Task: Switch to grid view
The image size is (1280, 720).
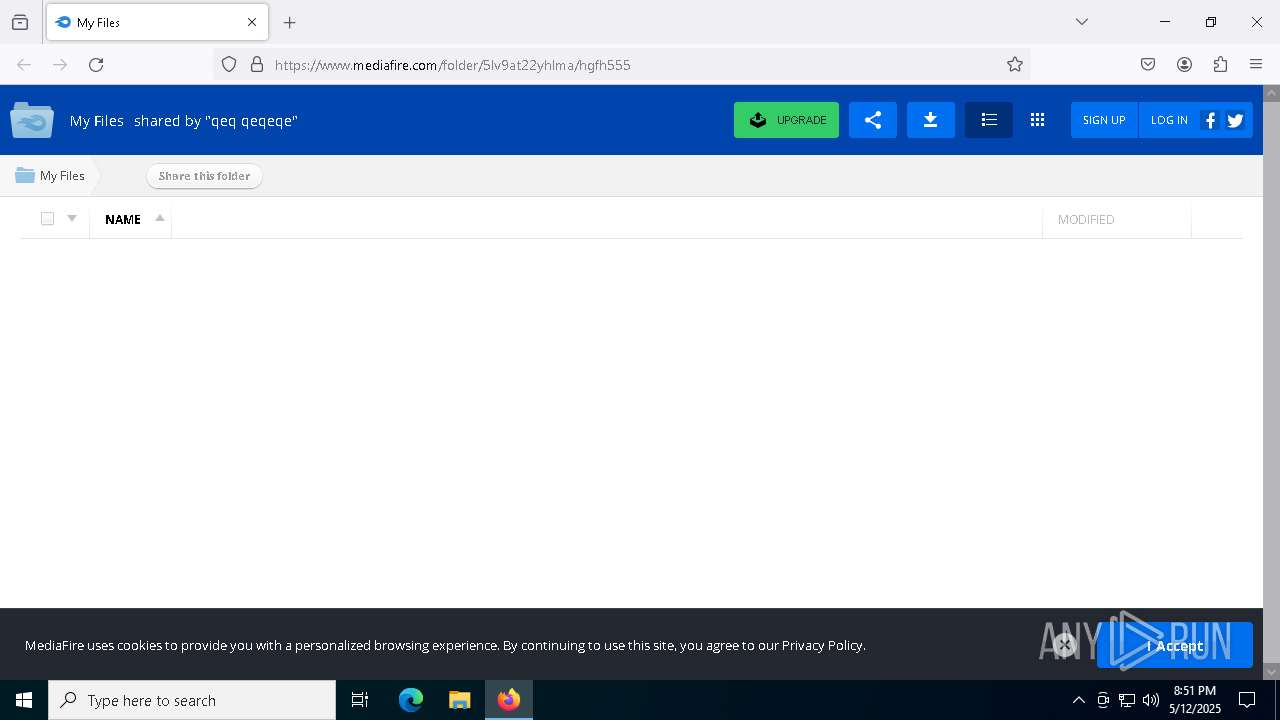Action: 1037,120
